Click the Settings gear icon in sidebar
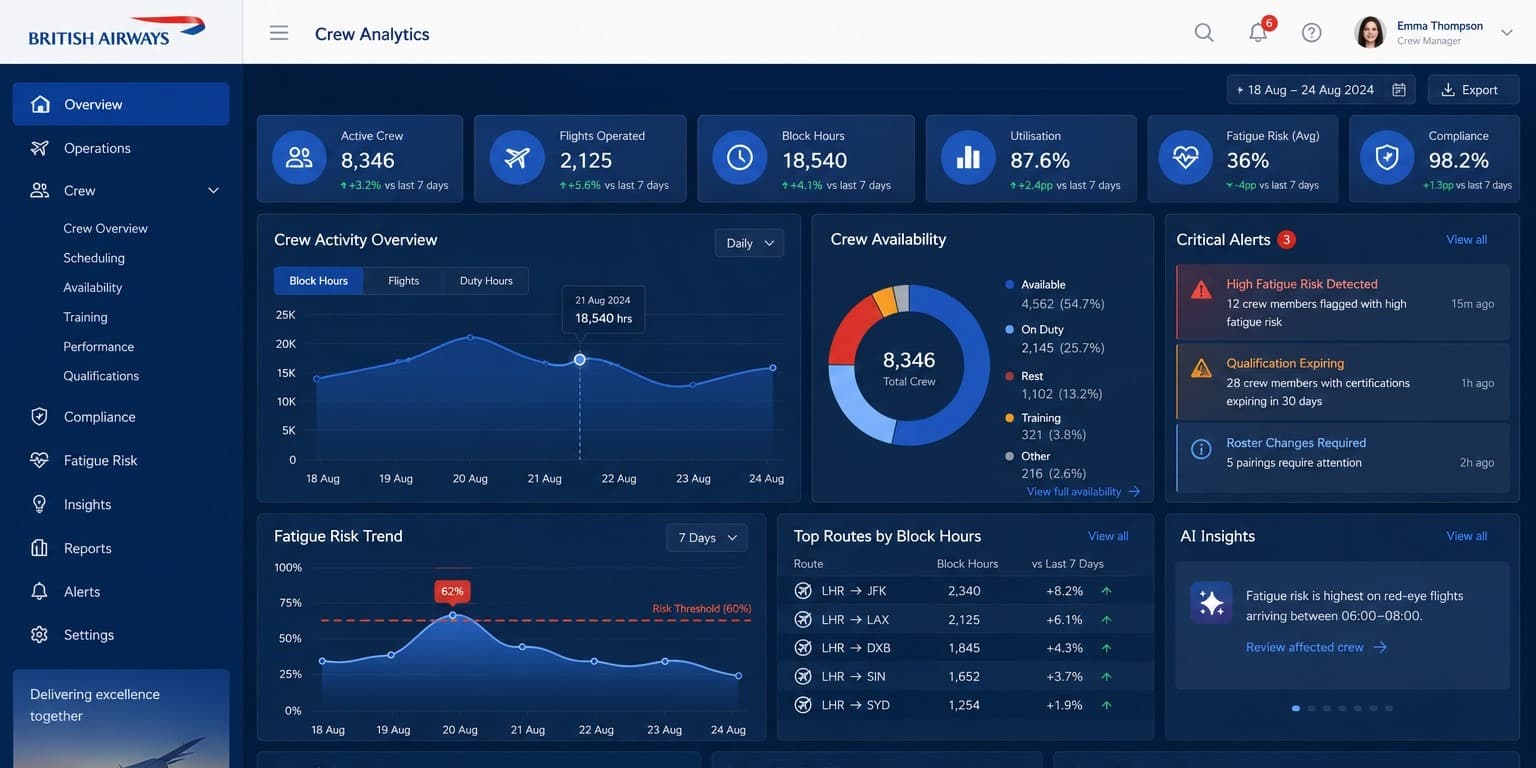Viewport: 1536px width, 768px height. [x=39, y=635]
